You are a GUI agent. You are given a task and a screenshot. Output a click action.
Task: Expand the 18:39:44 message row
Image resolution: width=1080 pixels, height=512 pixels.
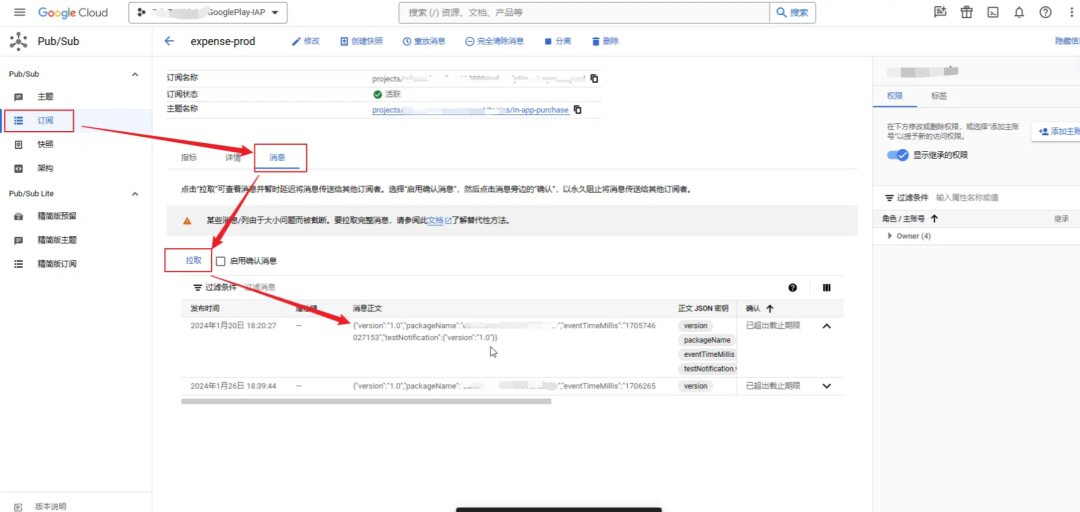click(x=827, y=386)
